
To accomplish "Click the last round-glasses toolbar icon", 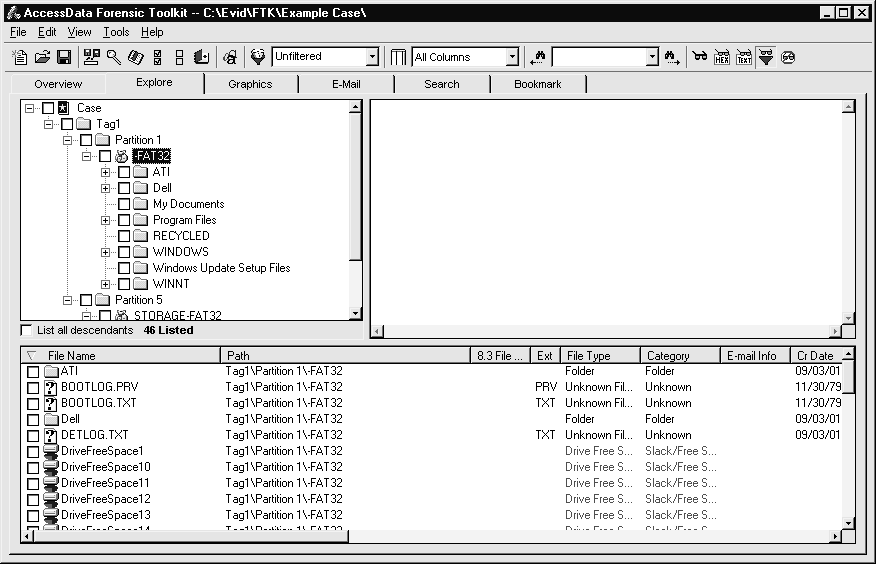I will pos(788,57).
